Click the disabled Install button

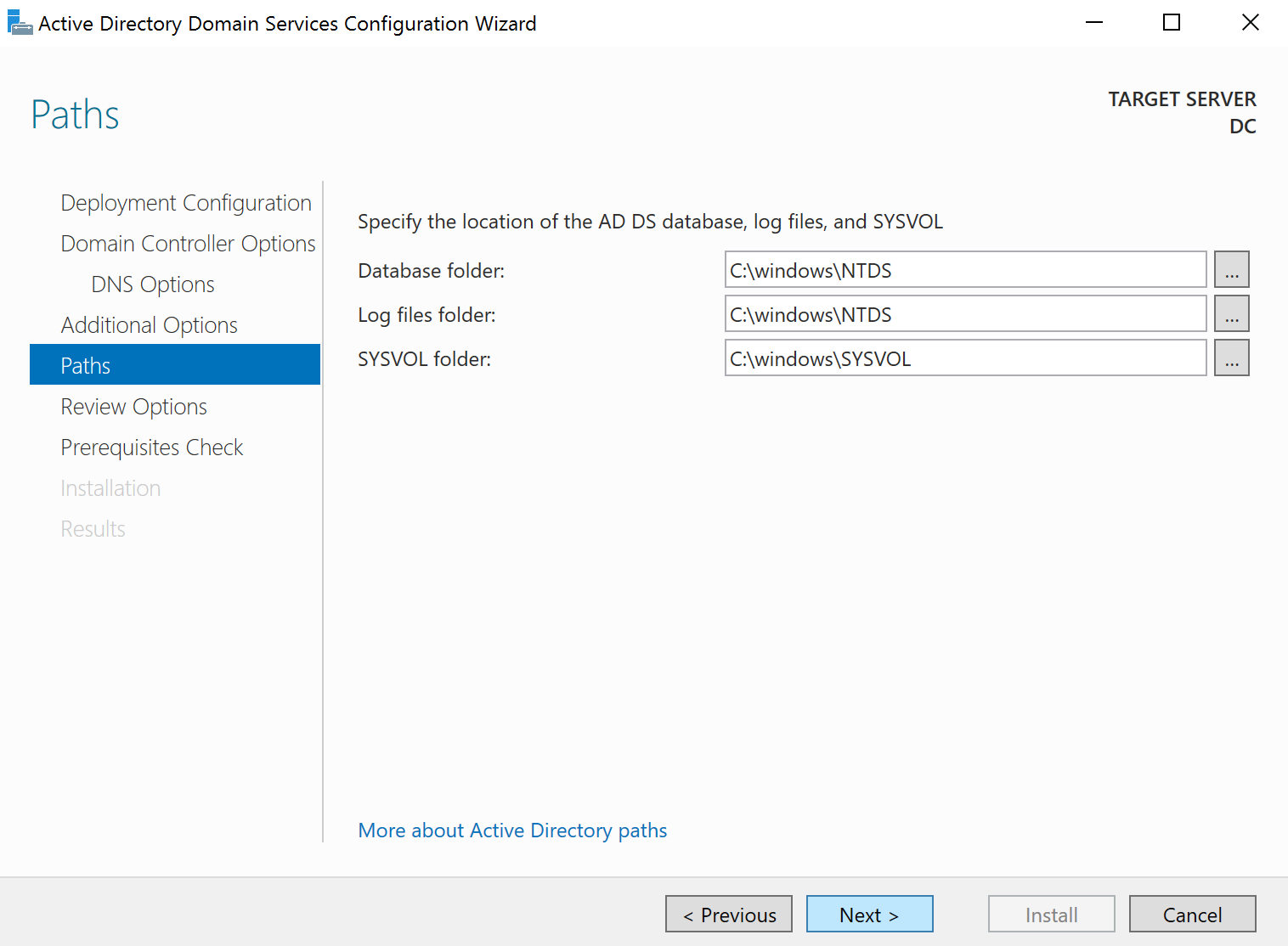[1051, 914]
